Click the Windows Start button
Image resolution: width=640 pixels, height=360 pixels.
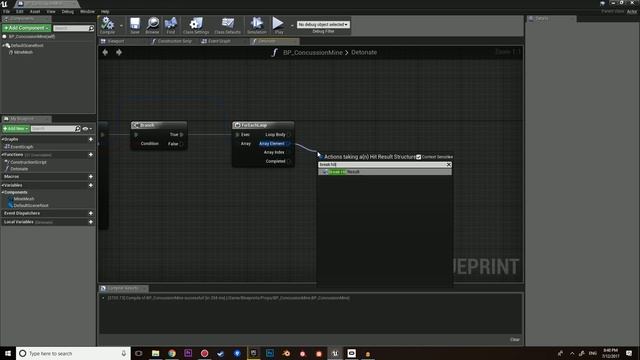click(8, 353)
